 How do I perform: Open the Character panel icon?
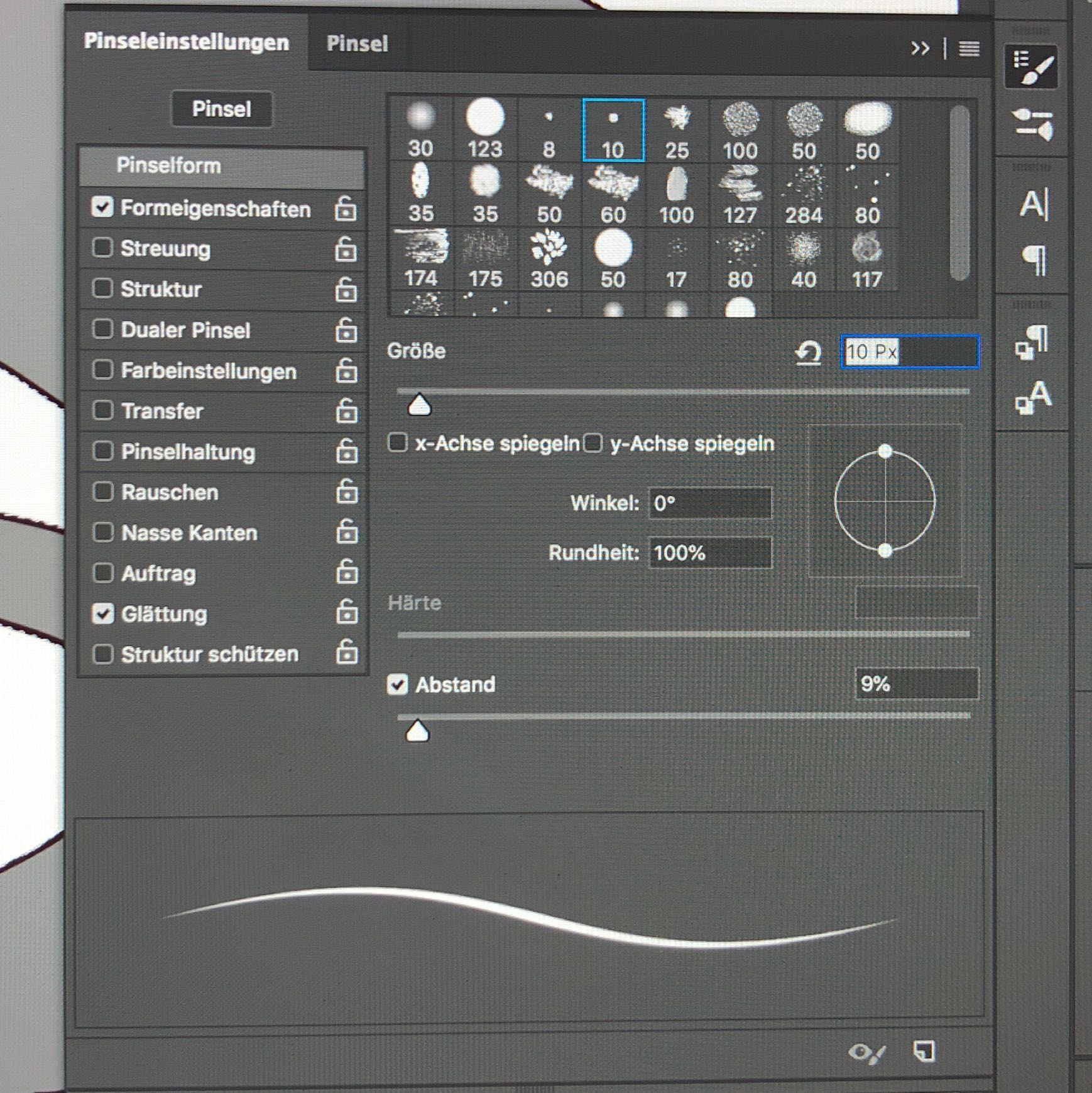point(1034,204)
